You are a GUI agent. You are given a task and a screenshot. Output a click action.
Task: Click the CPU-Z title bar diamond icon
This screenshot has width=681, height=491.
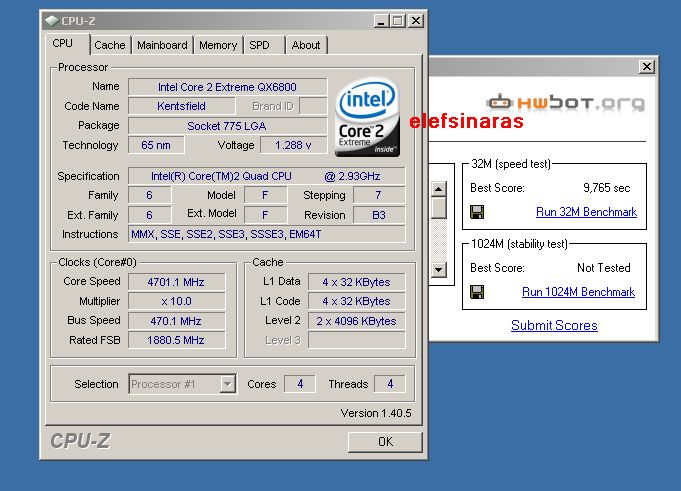(x=52, y=20)
